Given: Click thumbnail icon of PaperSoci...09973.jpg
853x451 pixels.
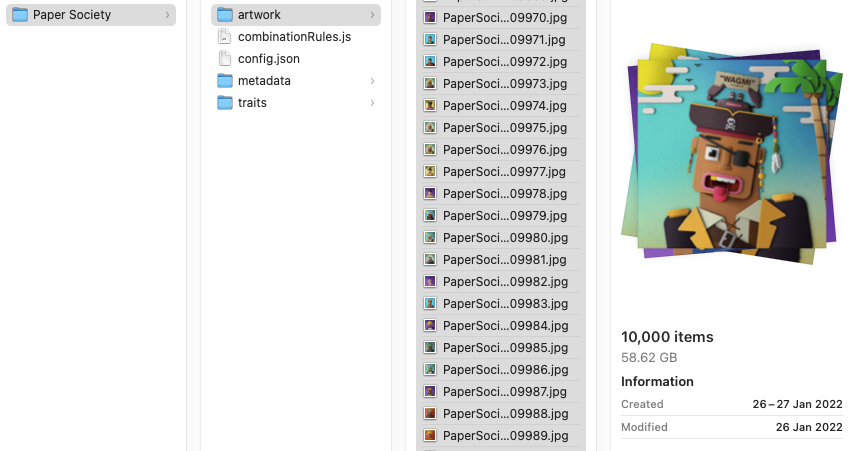Looking at the screenshot, I should click(x=430, y=83).
